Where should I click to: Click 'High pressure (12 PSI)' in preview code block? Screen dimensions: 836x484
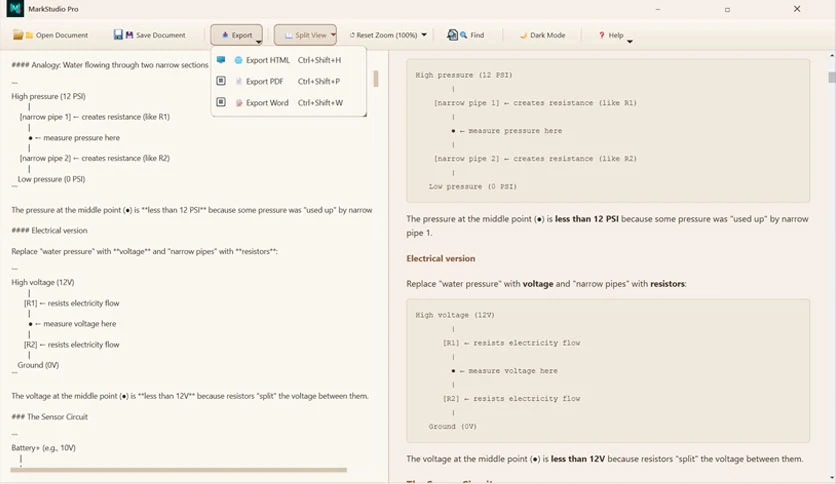464,75
